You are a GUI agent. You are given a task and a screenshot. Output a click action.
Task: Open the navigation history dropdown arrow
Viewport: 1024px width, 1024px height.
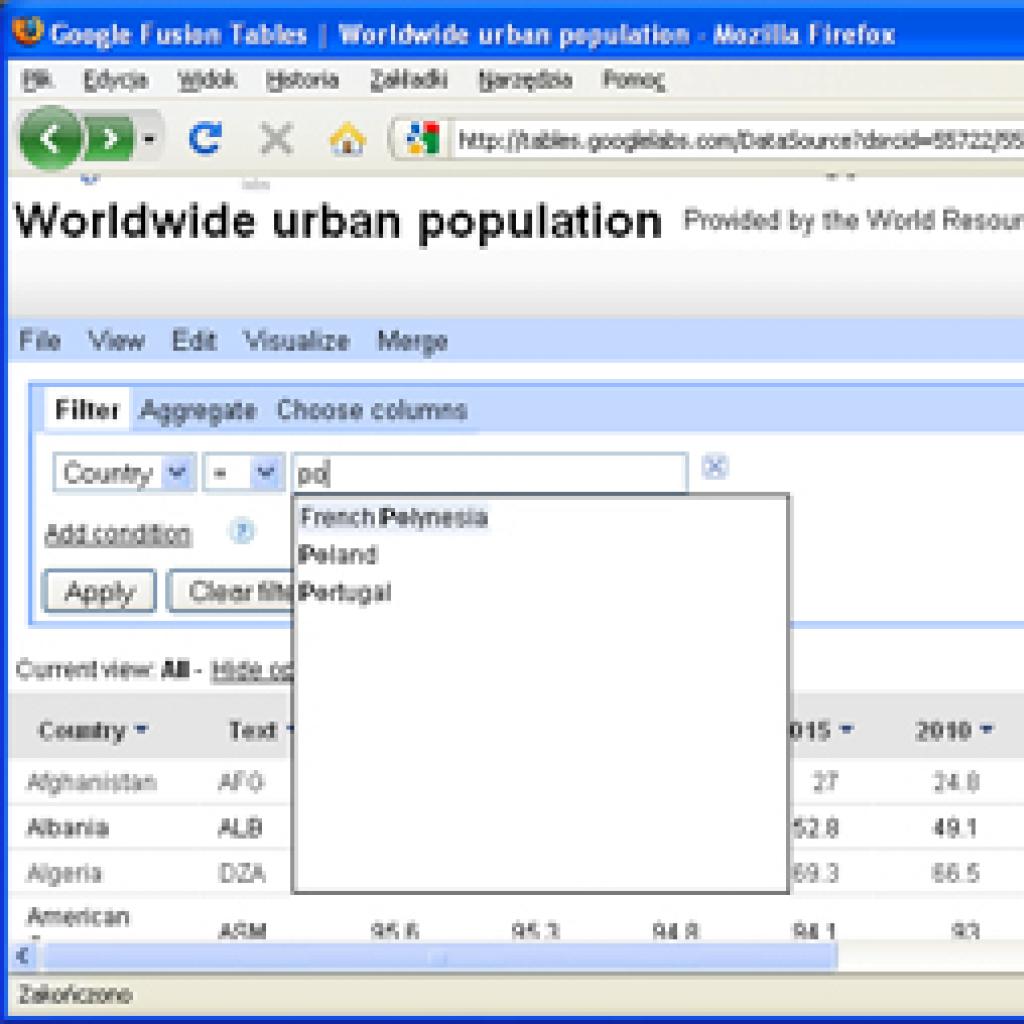click(x=150, y=139)
